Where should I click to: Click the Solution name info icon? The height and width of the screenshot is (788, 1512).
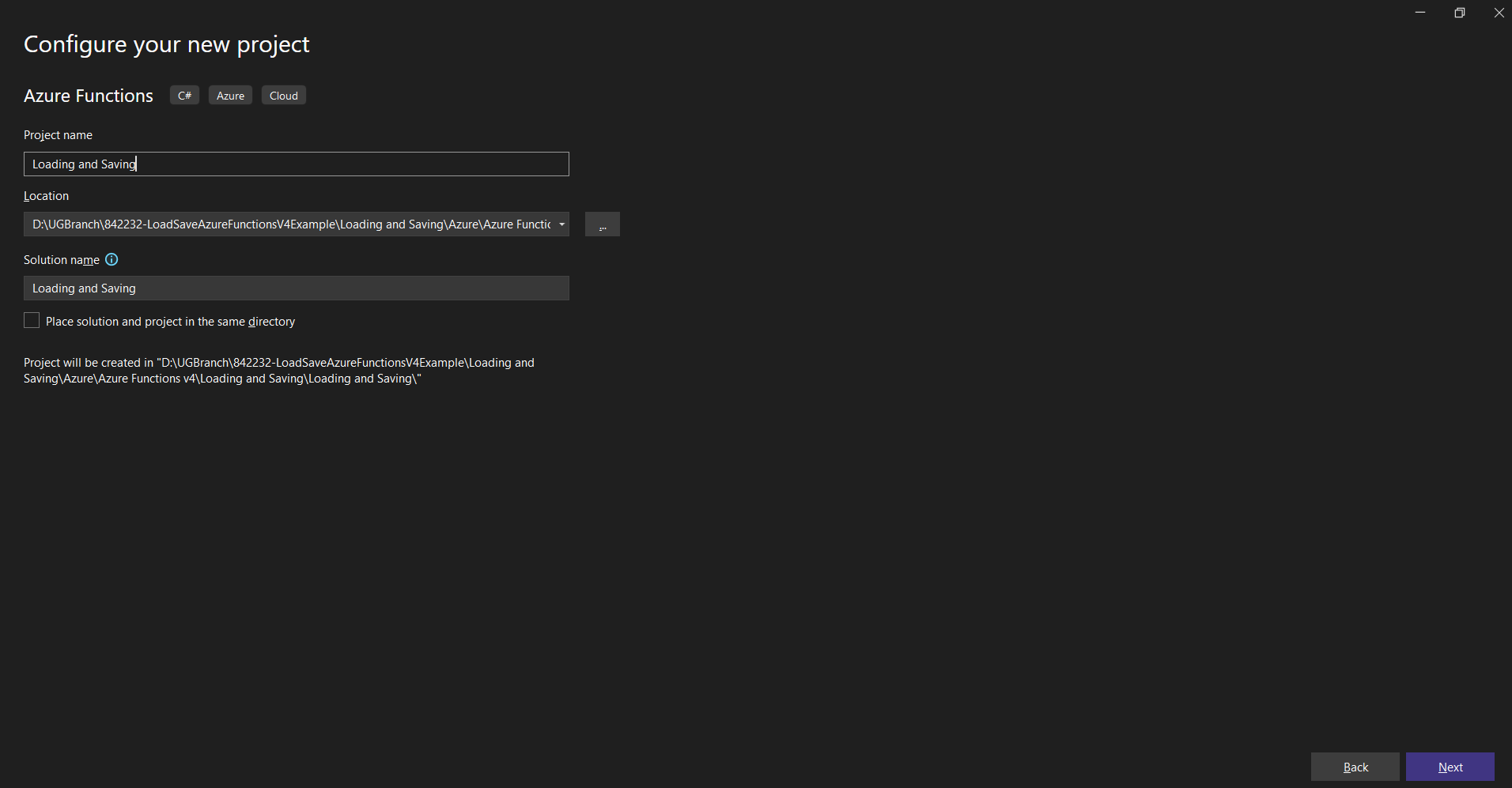112,259
